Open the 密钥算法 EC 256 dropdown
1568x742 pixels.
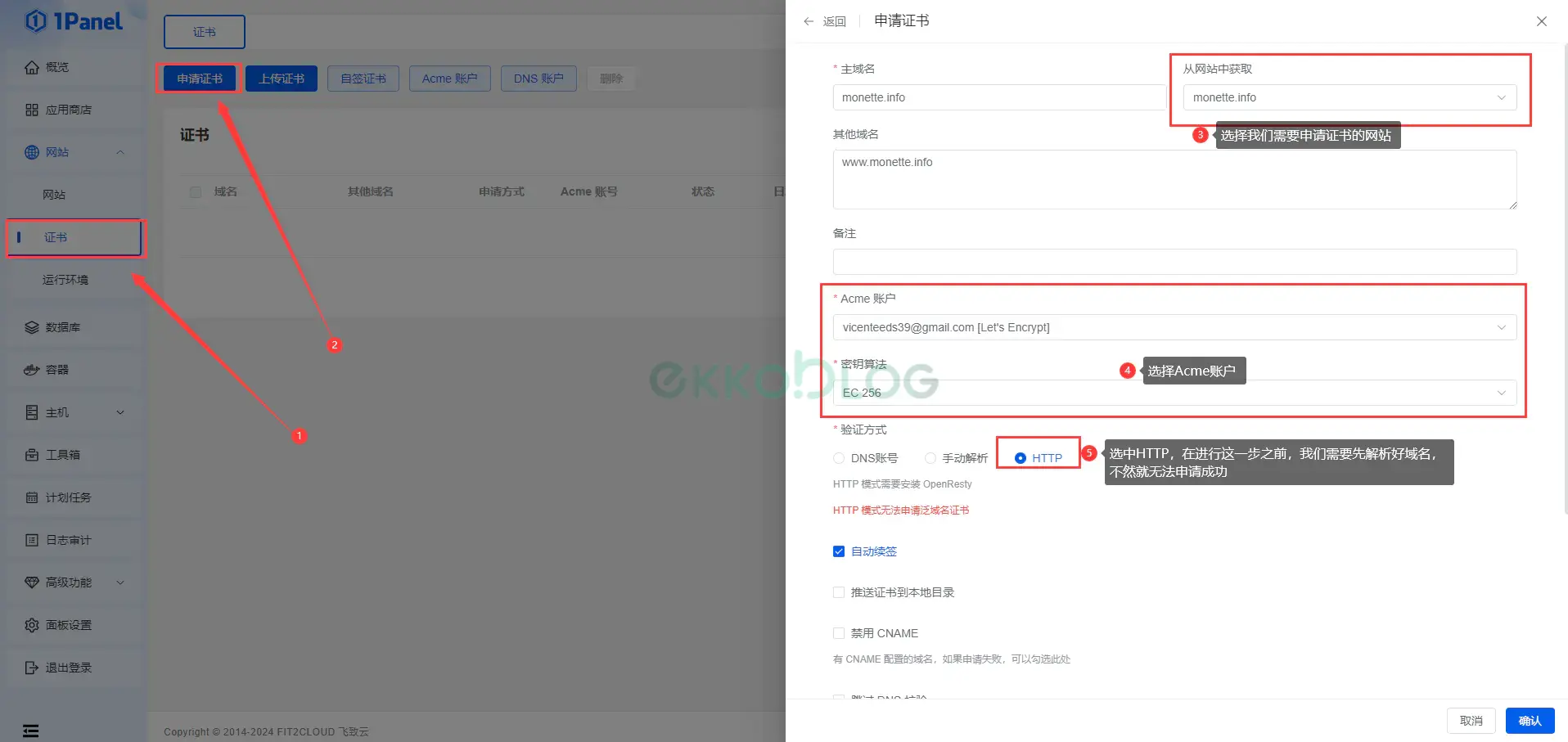pyautogui.click(x=1174, y=393)
